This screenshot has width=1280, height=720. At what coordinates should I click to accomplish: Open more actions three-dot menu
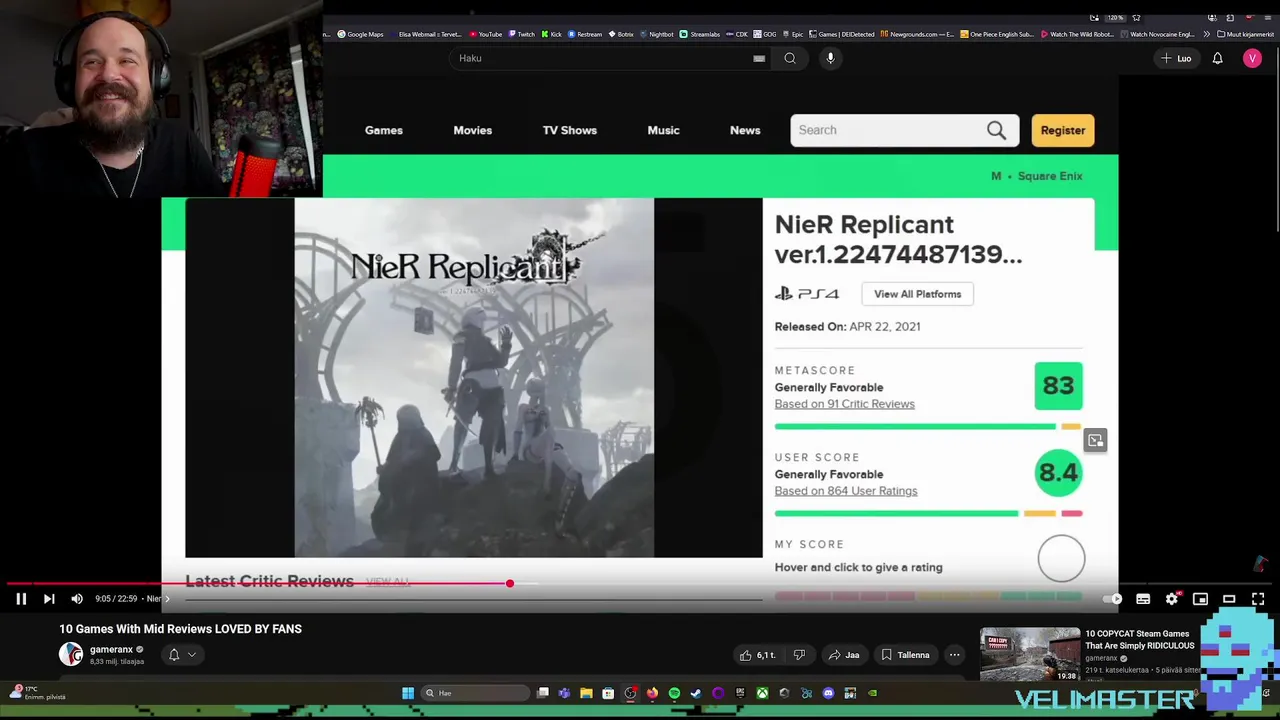click(954, 655)
